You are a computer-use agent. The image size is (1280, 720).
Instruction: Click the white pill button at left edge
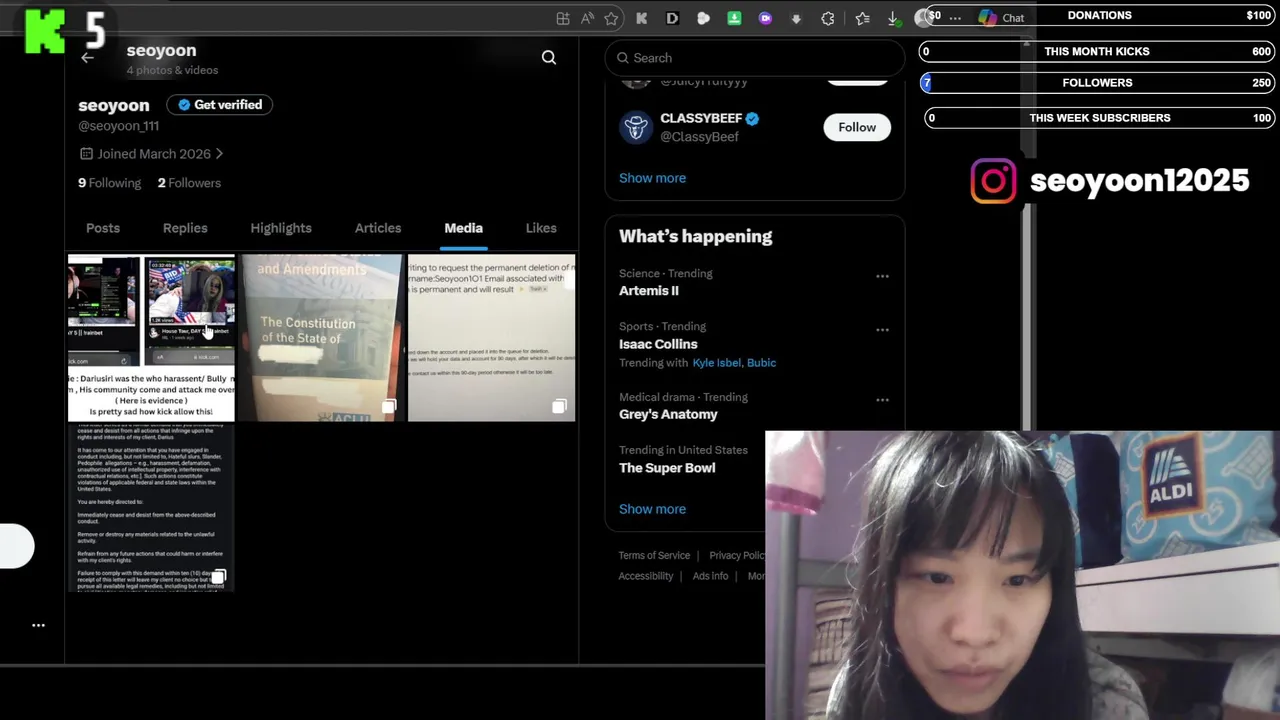(x=16, y=546)
